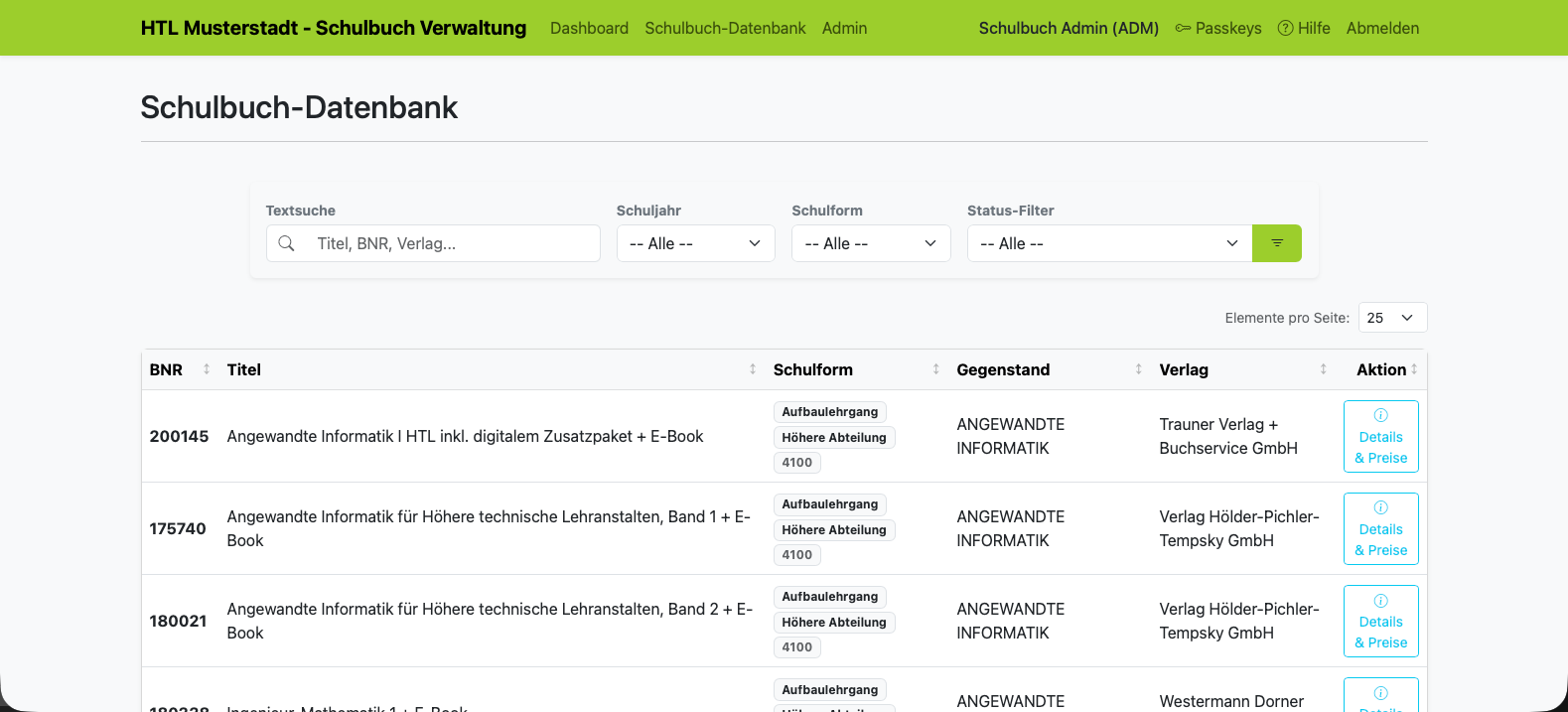Change Elemente pro Seite dropdown

coord(1392,318)
